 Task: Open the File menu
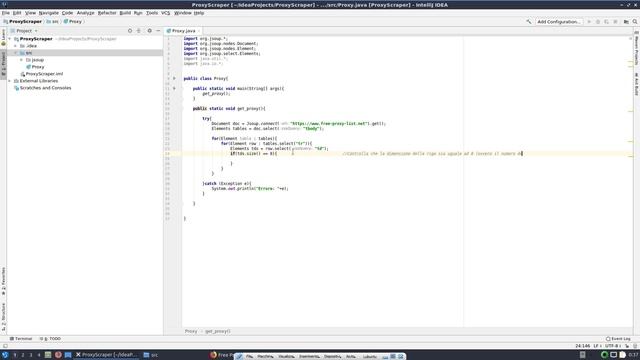click(6, 13)
